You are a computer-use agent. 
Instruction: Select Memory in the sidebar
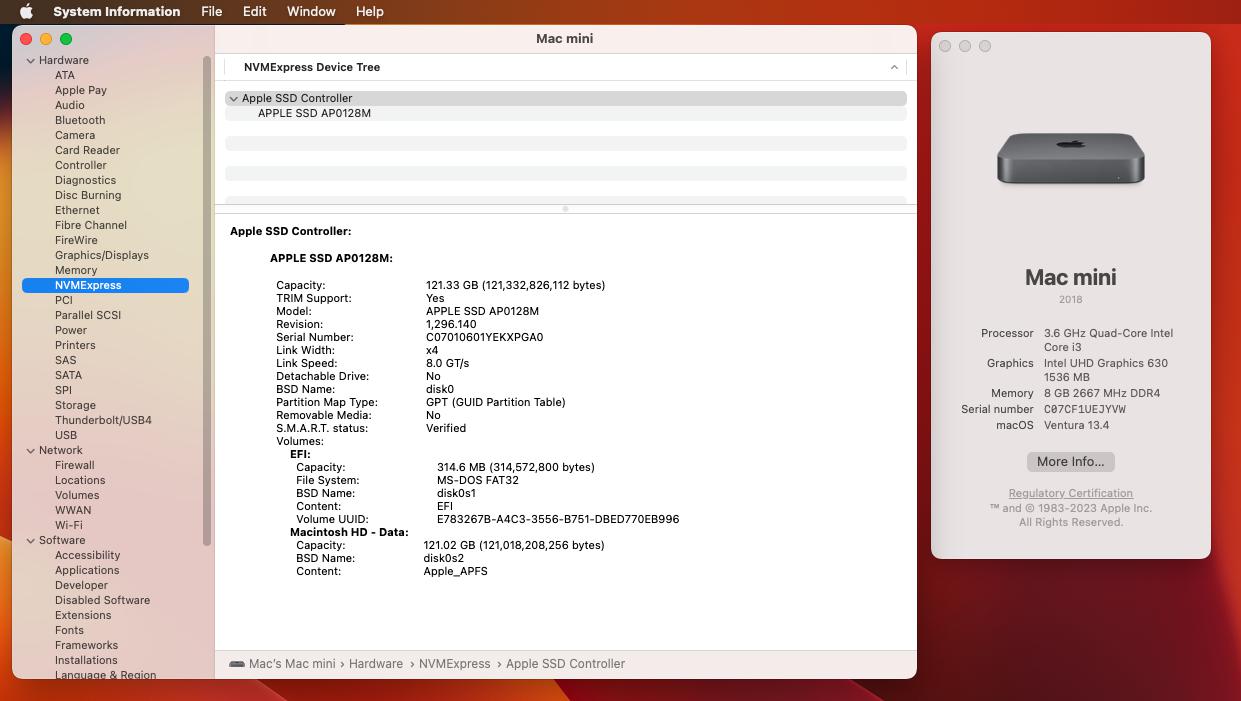coord(76,270)
